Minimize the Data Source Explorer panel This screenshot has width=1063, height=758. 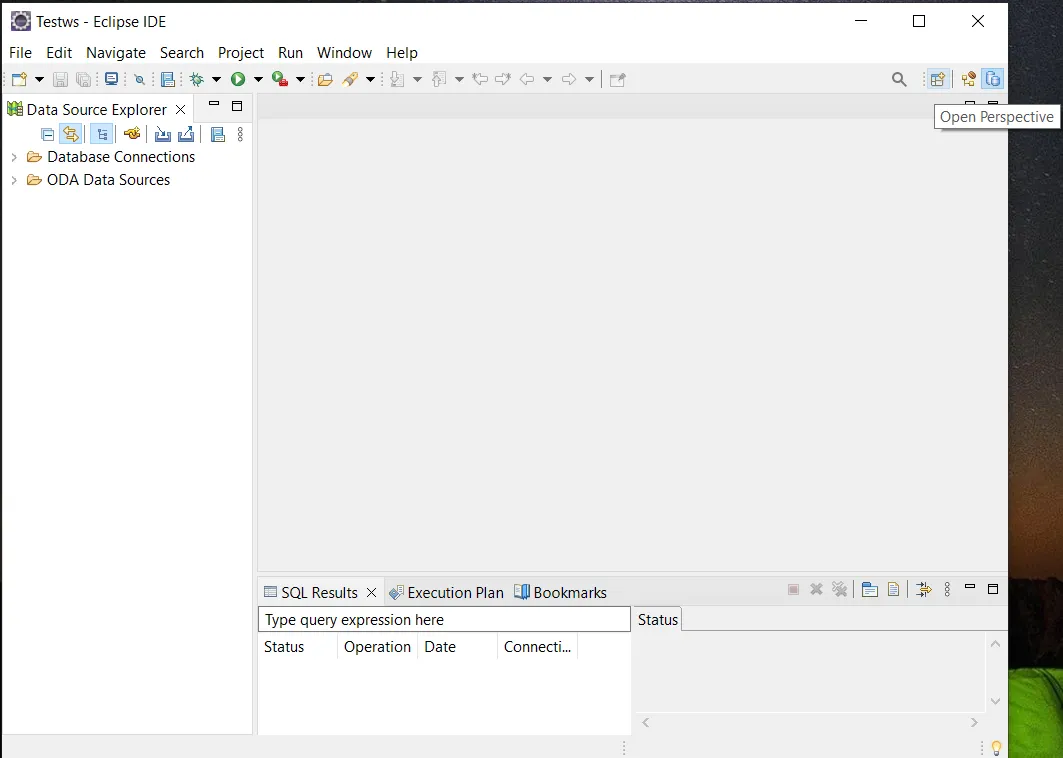pyautogui.click(x=214, y=105)
